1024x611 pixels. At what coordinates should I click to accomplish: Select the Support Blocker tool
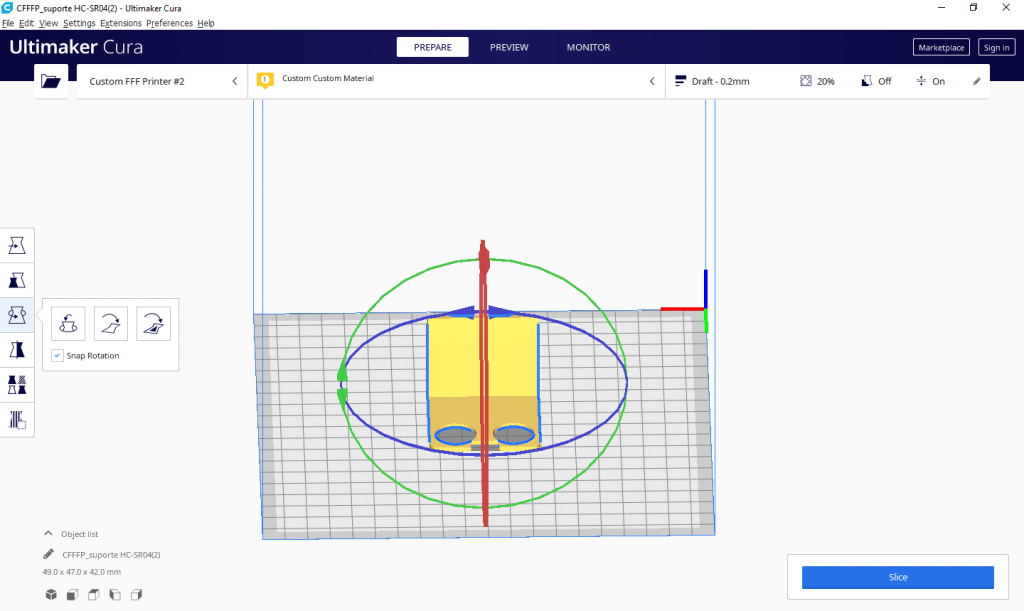point(17,420)
